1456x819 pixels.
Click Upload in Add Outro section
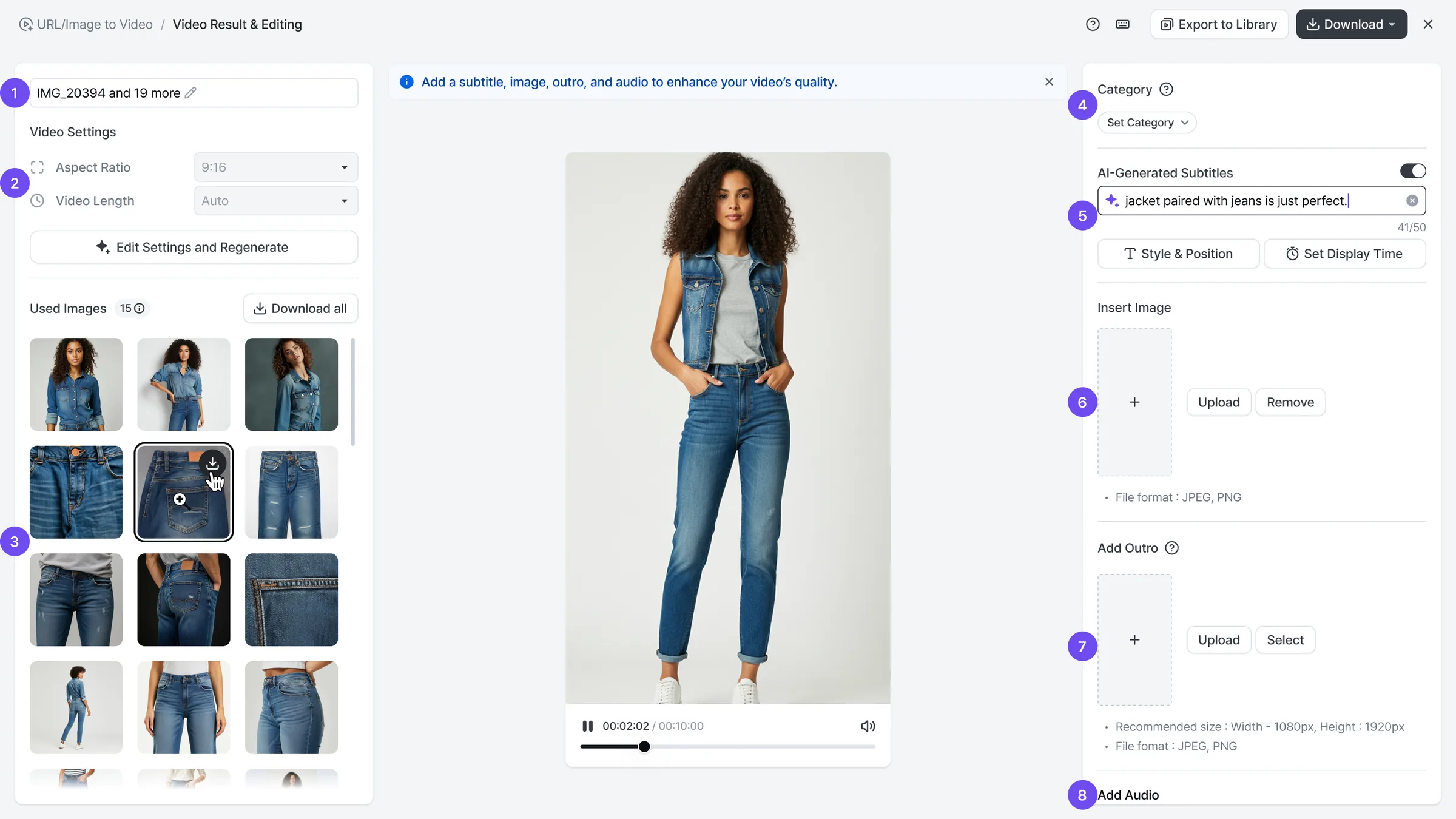(x=1219, y=640)
